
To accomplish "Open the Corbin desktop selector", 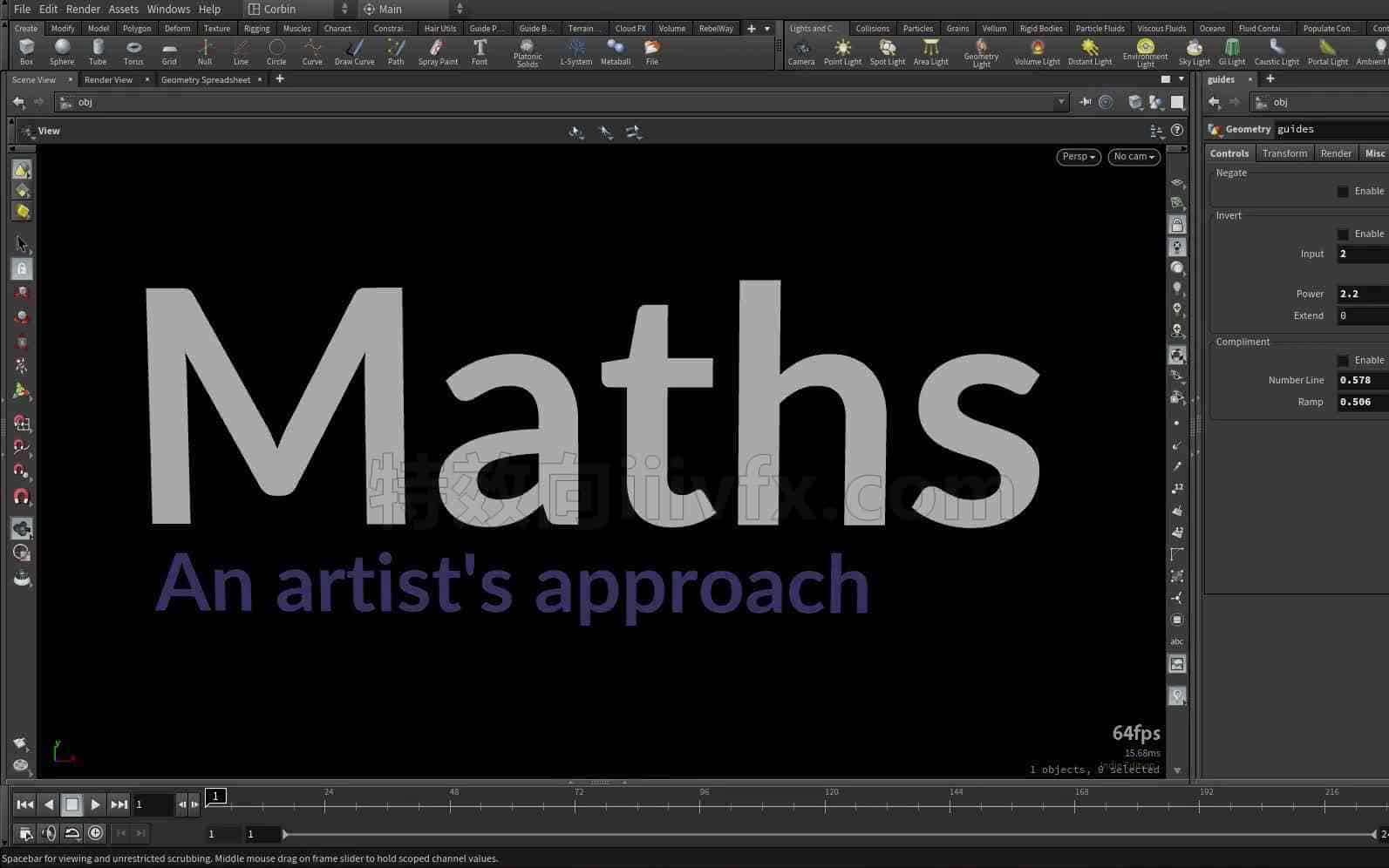I will (298, 9).
